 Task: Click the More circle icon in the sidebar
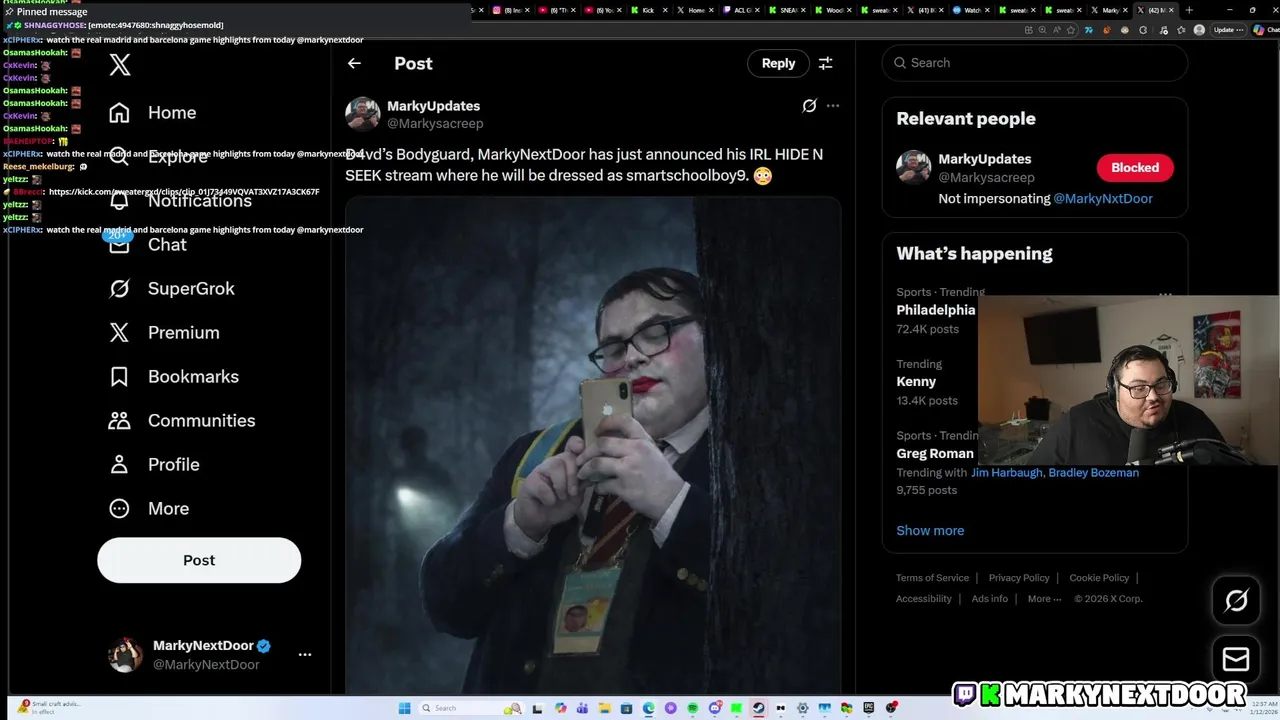[x=119, y=508]
